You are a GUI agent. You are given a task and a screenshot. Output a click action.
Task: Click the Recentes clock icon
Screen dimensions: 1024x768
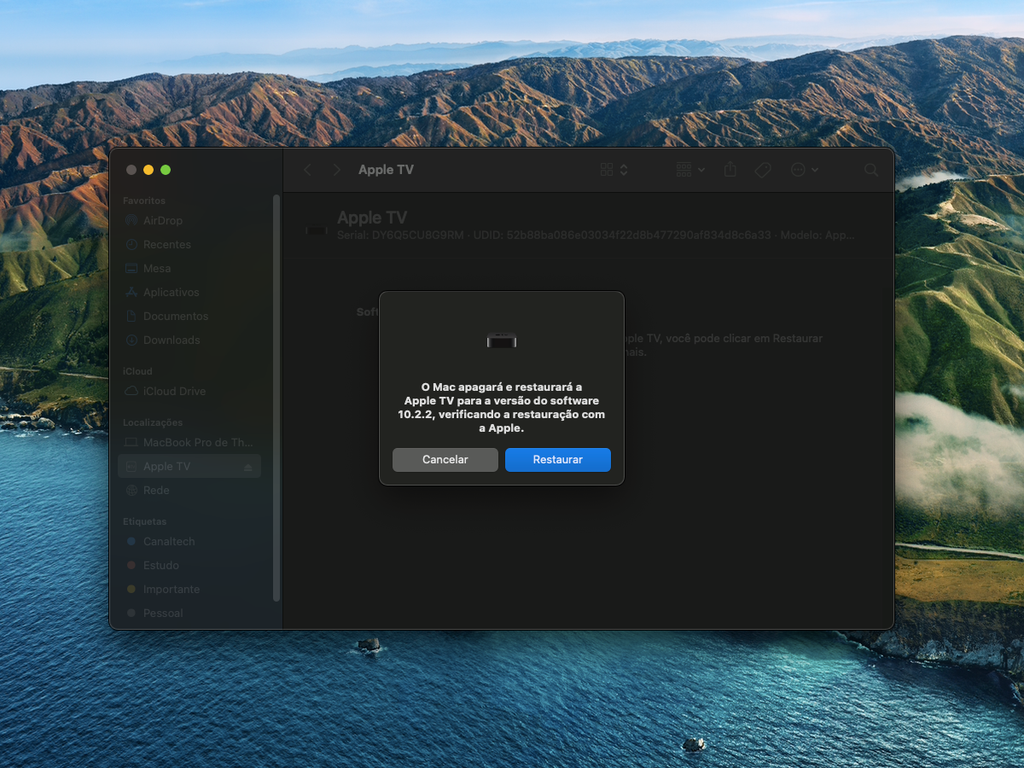pos(131,244)
